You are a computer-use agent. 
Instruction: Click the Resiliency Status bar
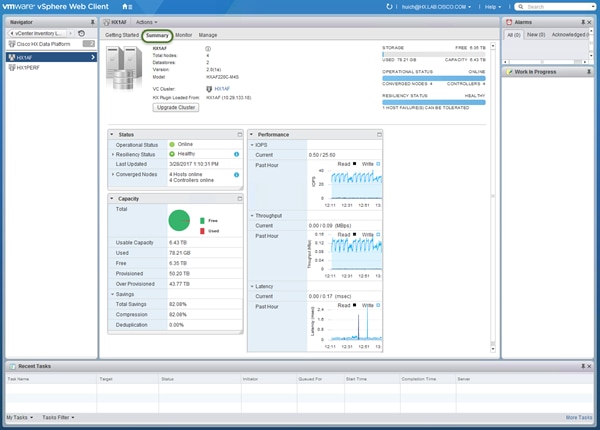(434, 102)
